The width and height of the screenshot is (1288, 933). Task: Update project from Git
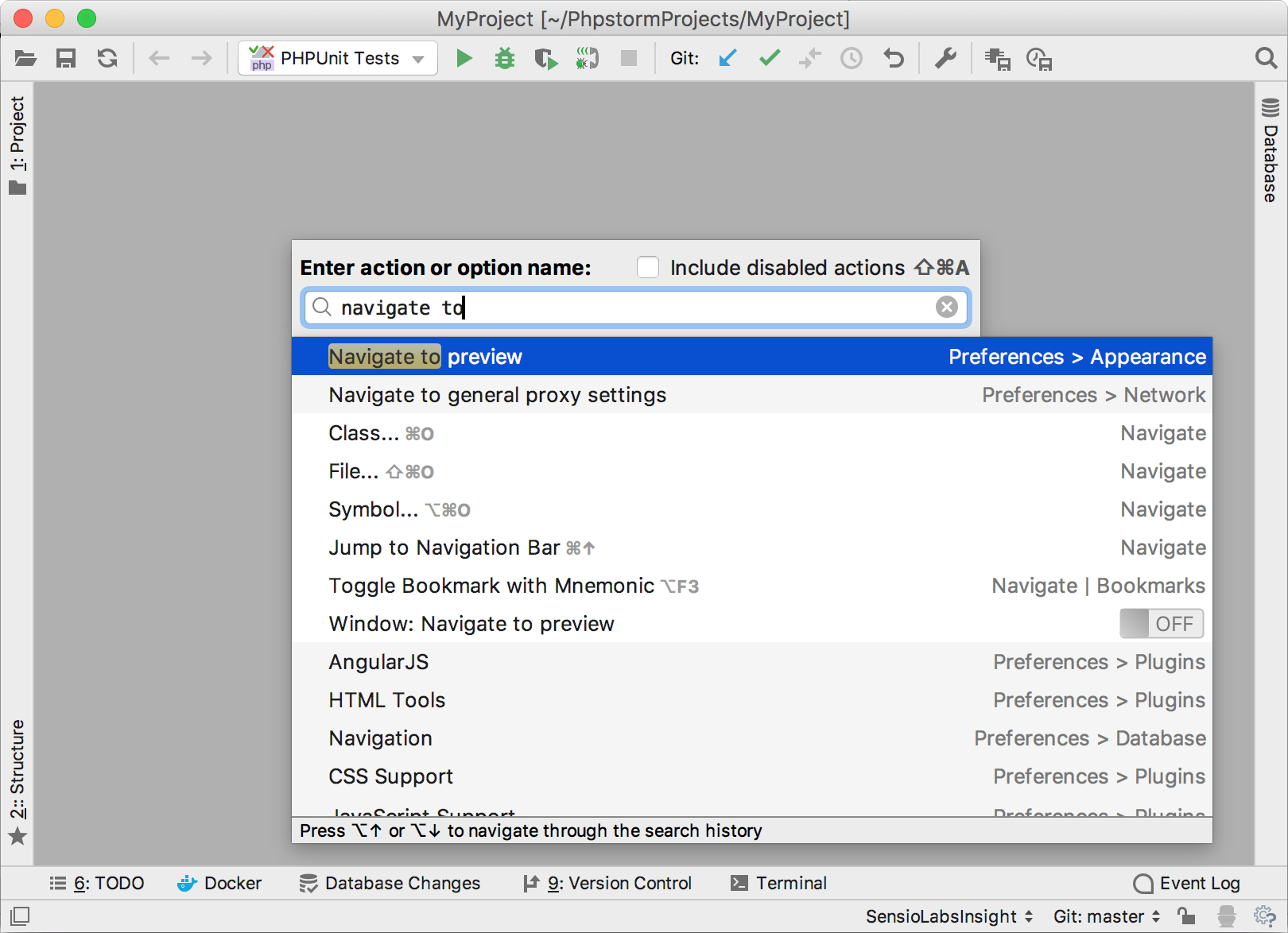tap(727, 57)
